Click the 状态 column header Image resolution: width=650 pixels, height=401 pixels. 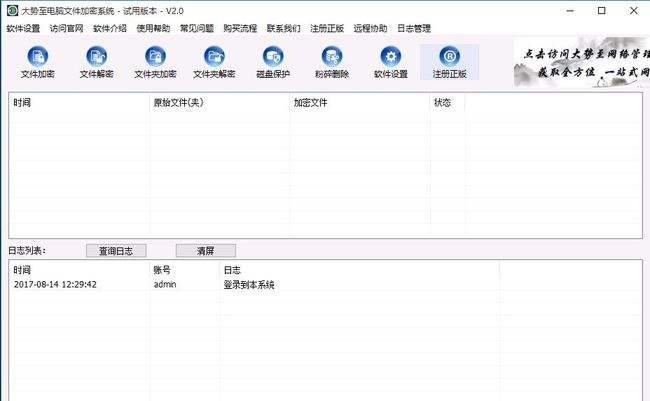(x=447, y=102)
